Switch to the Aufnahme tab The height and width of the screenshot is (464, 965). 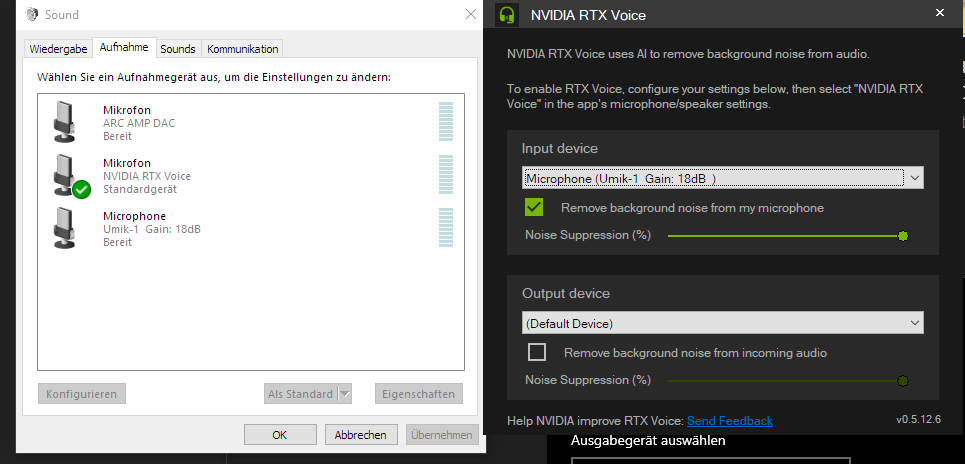coord(124,47)
